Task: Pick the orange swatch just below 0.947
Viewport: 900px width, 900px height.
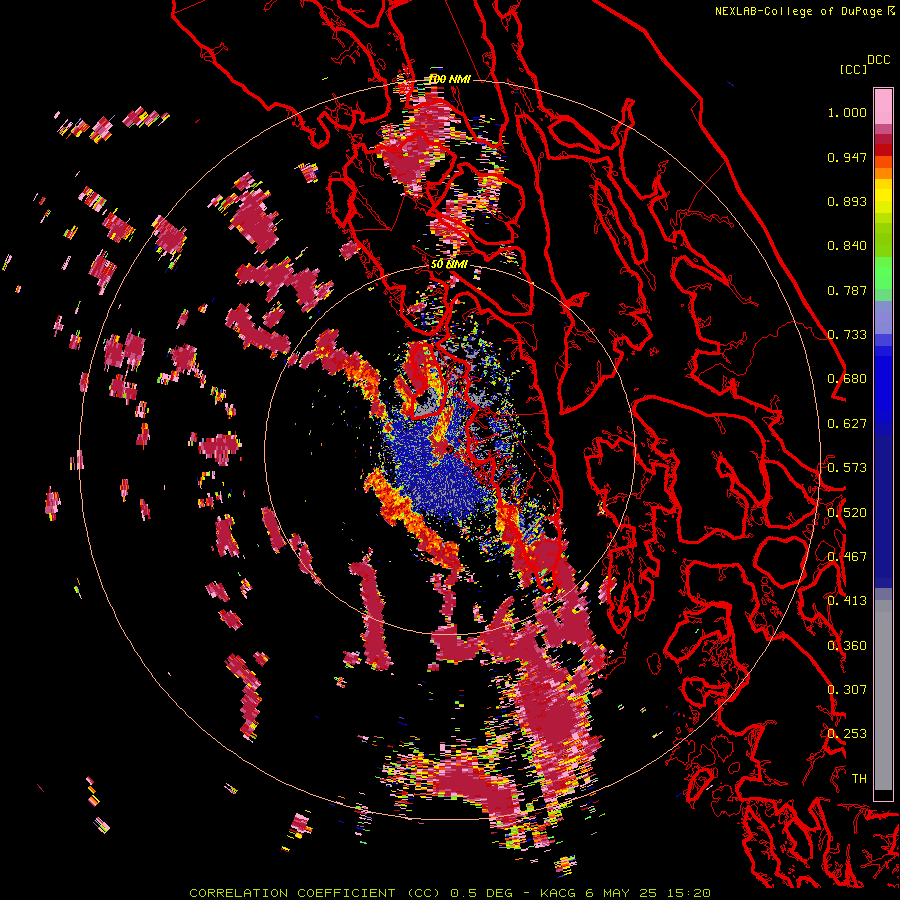Action: (883, 162)
